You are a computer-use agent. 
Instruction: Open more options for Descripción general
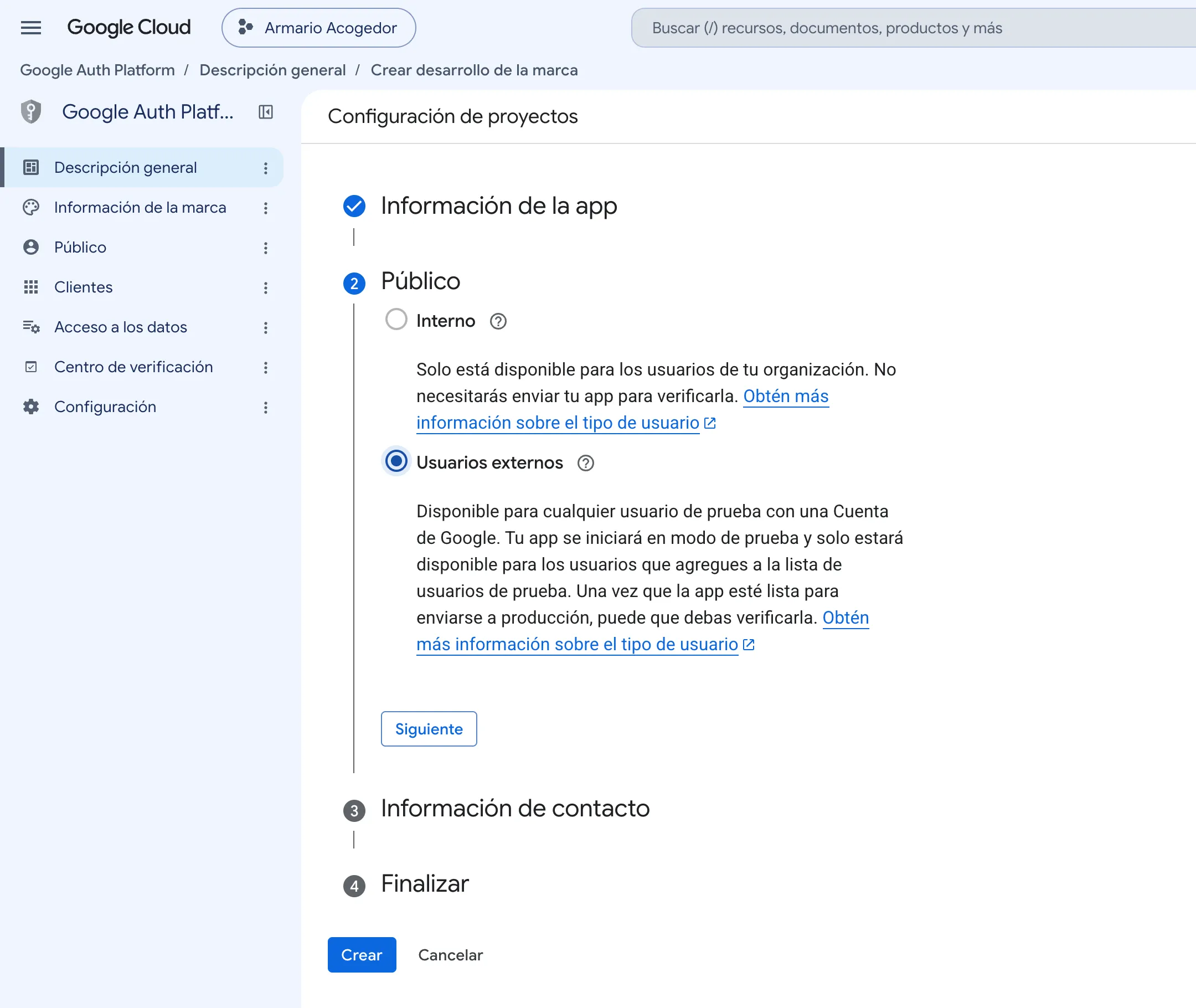click(266, 168)
